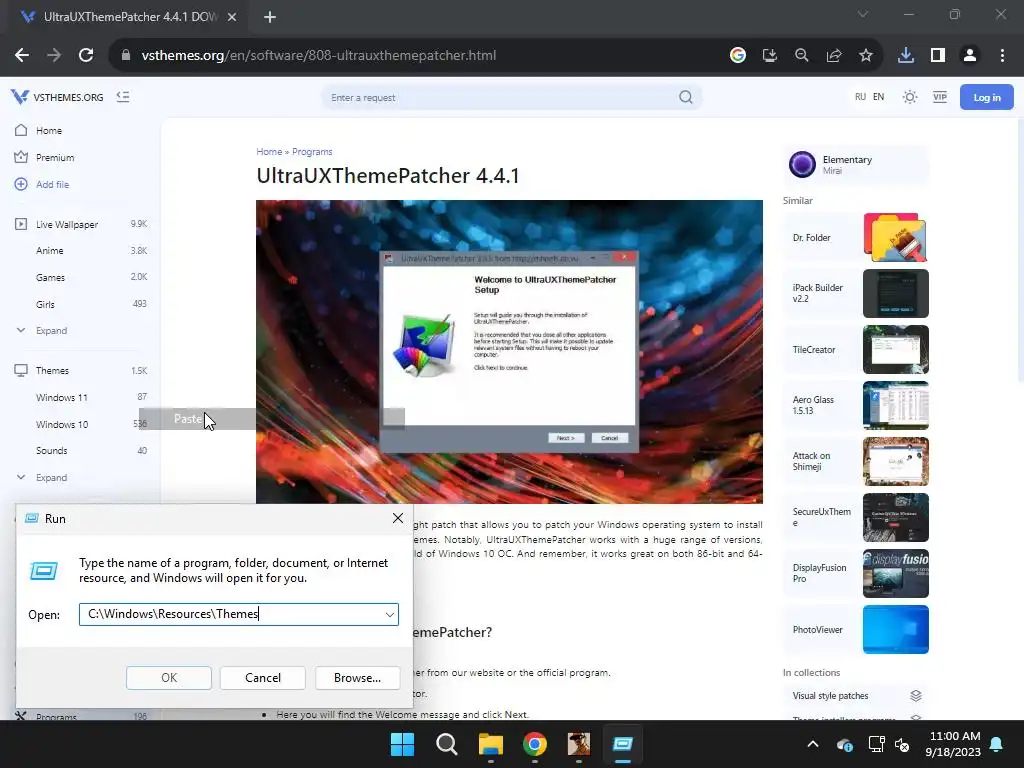Click OK in the Run dialog

coord(168,678)
